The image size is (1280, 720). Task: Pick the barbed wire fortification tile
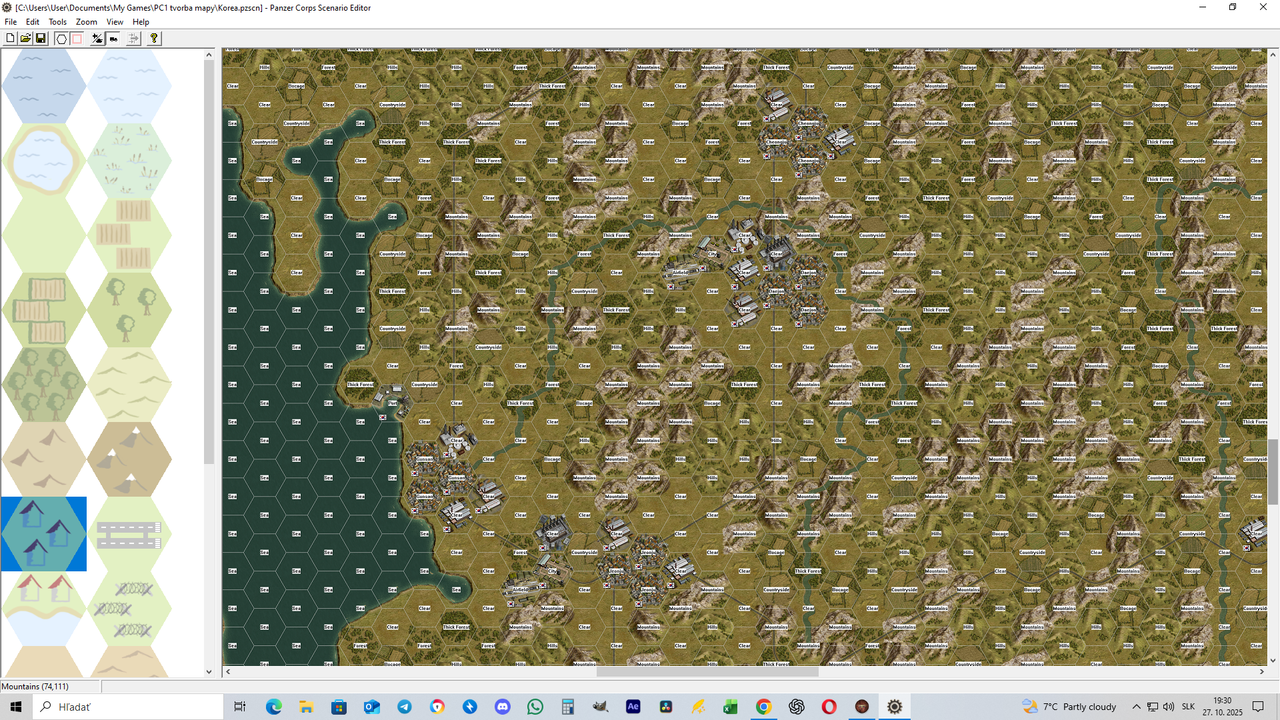[129, 608]
